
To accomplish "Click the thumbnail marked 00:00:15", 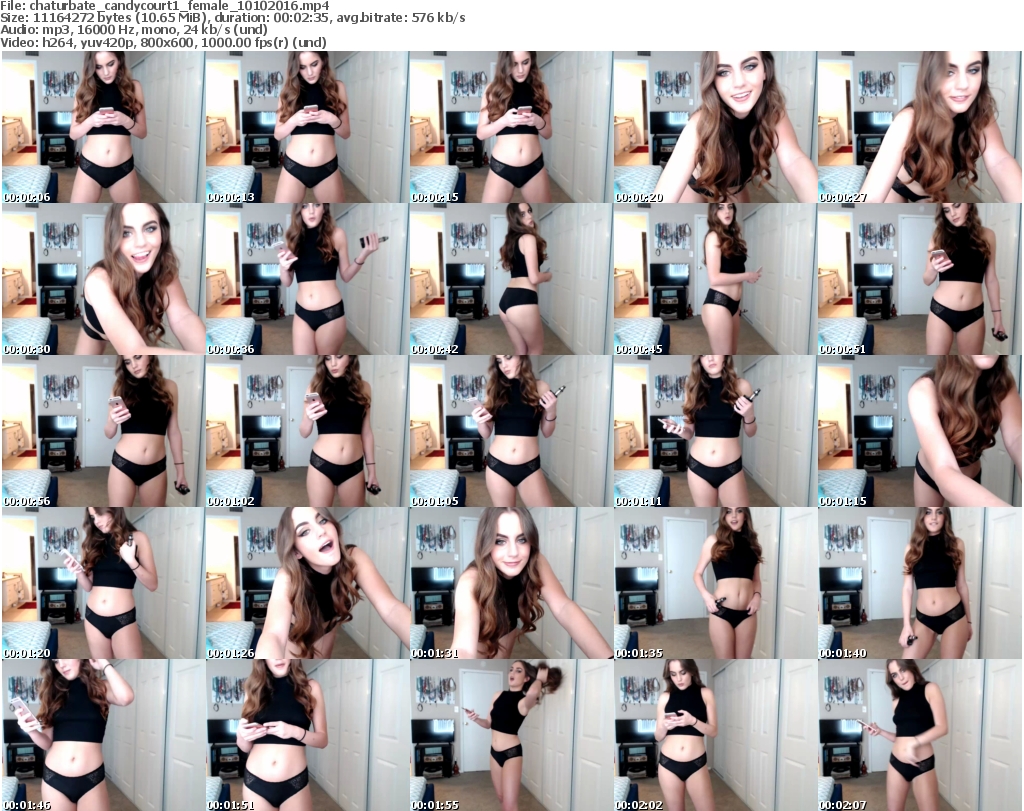I will click(x=511, y=127).
